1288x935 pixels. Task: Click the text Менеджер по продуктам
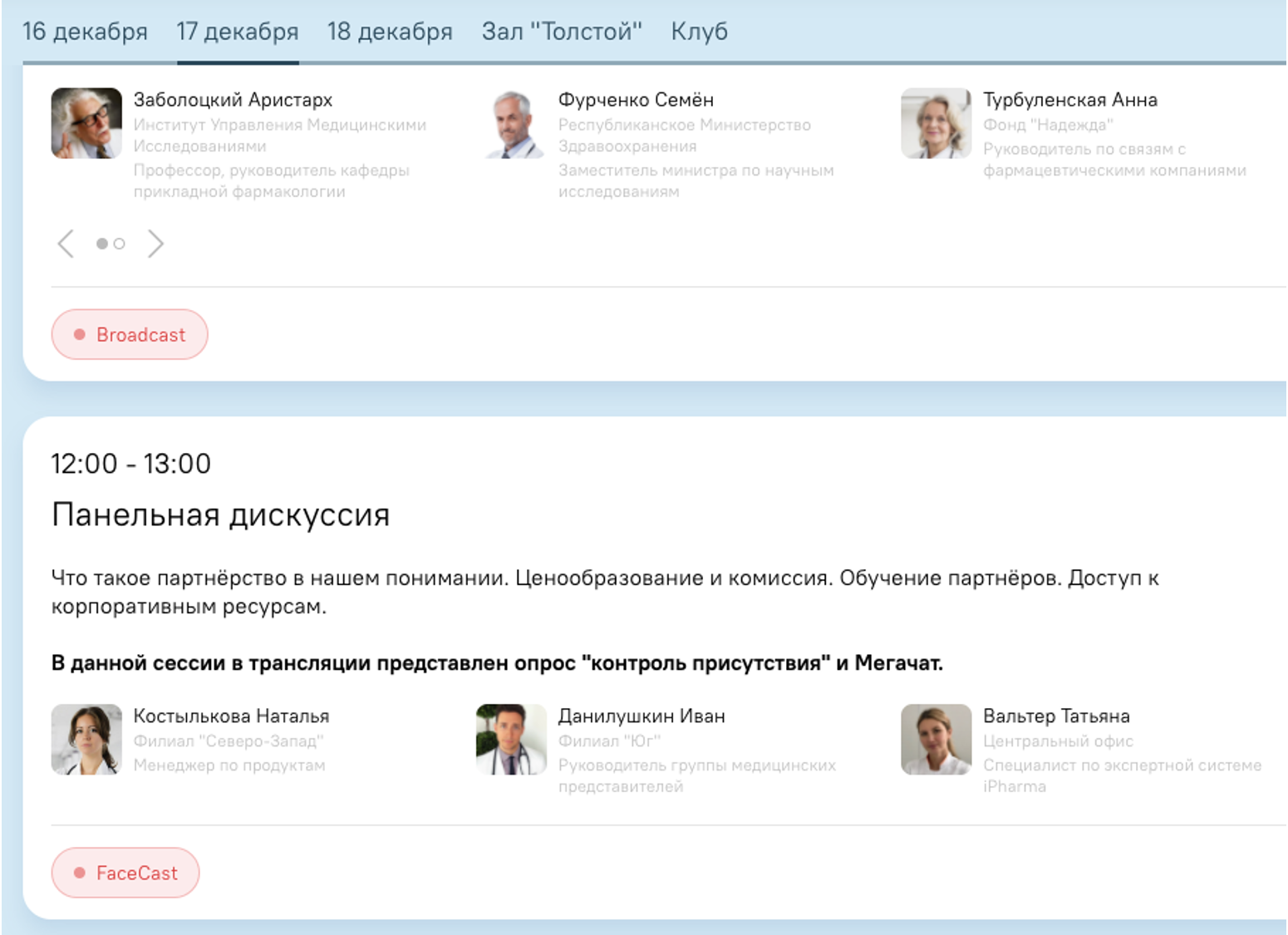click(x=229, y=765)
